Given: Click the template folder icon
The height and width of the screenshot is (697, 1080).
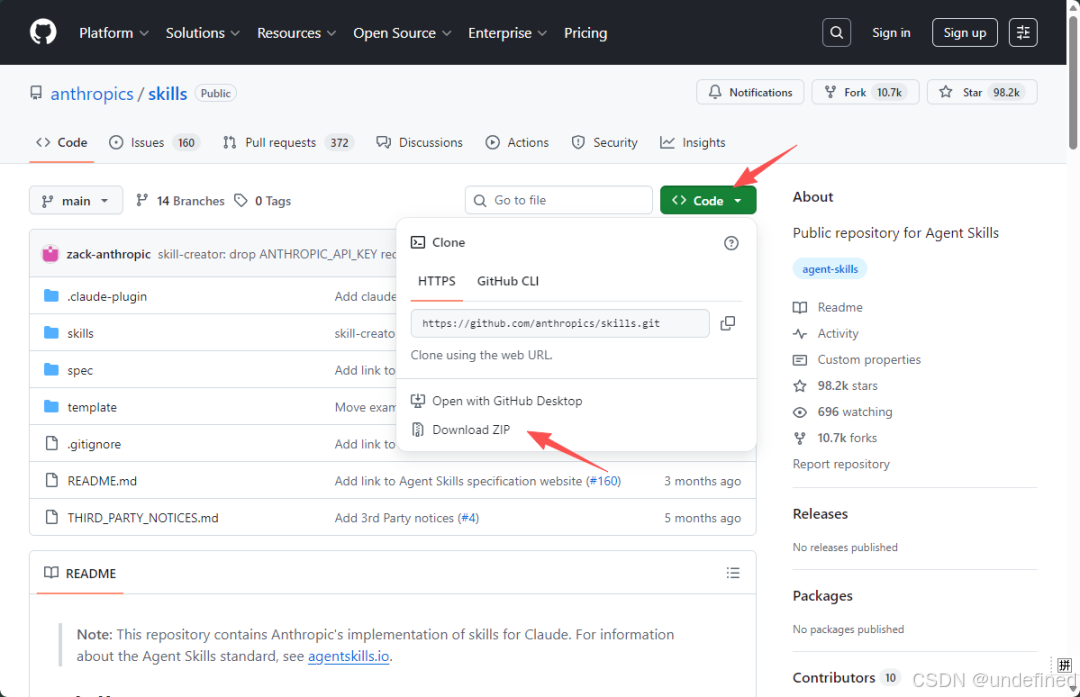Looking at the screenshot, I should pos(51,407).
